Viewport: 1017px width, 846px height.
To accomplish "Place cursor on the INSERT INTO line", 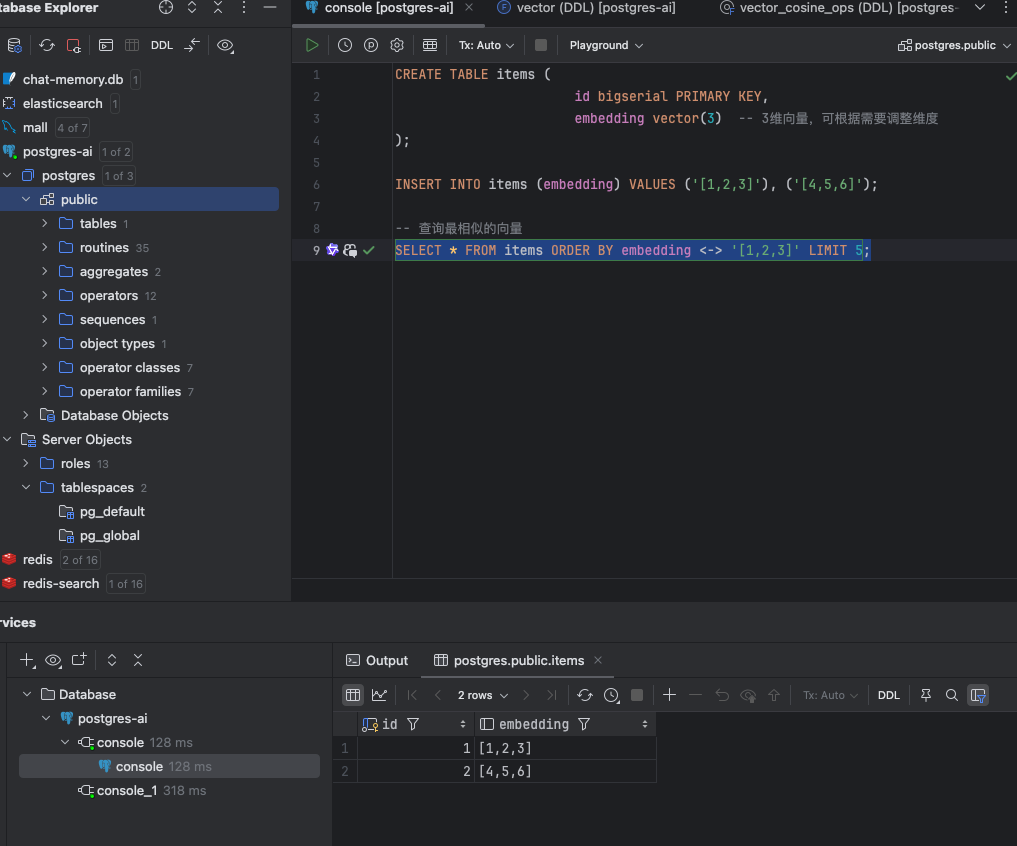I will click(636, 184).
